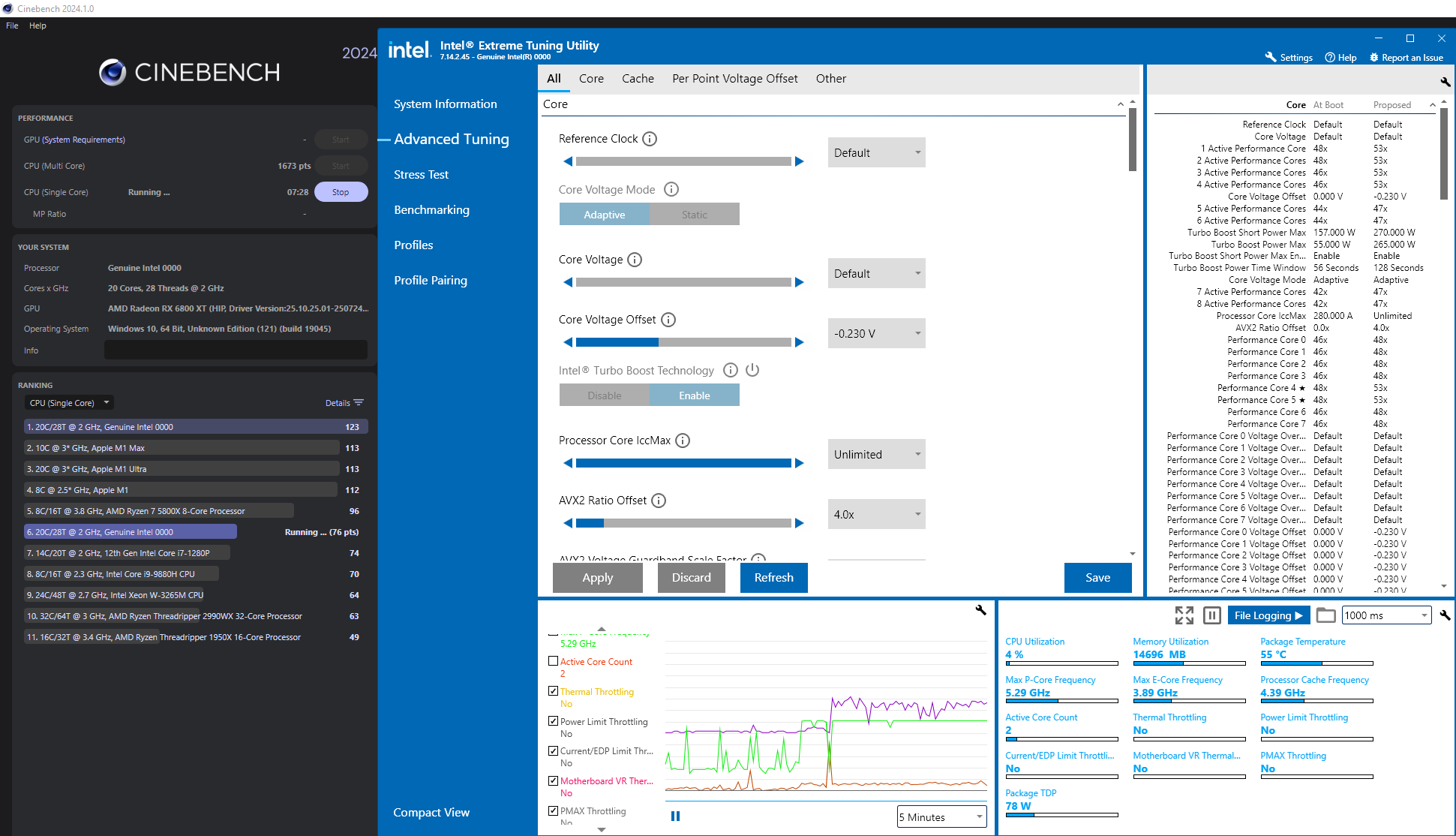Set Core Voltage Mode to Static

click(x=695, y=215)
